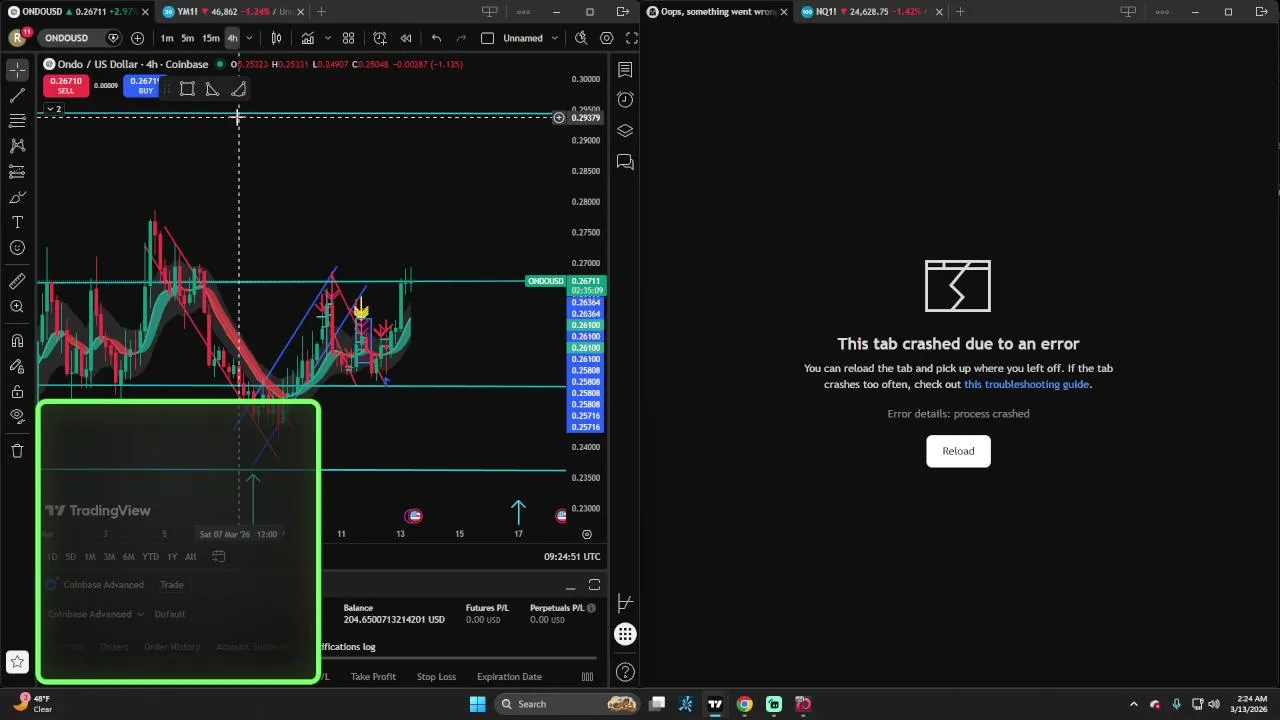Activate the zoom in tool
This screenshot has height=720, width=1280.
point(17,307)
